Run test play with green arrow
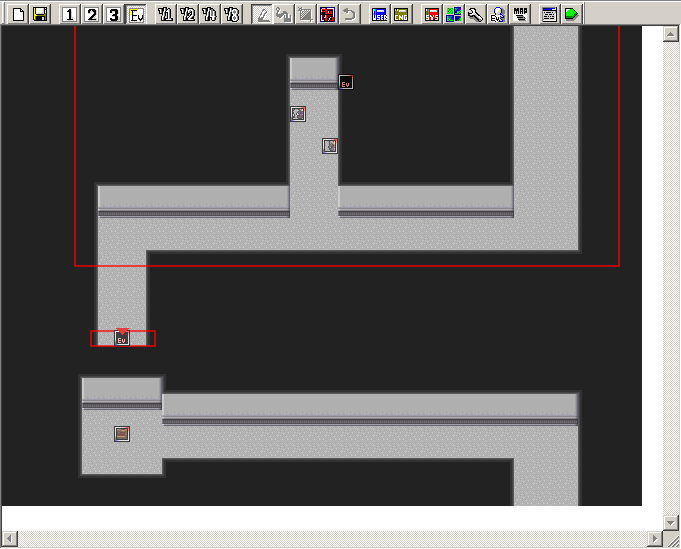This screenshot has height=549, width=681. (x=571, y=14)
